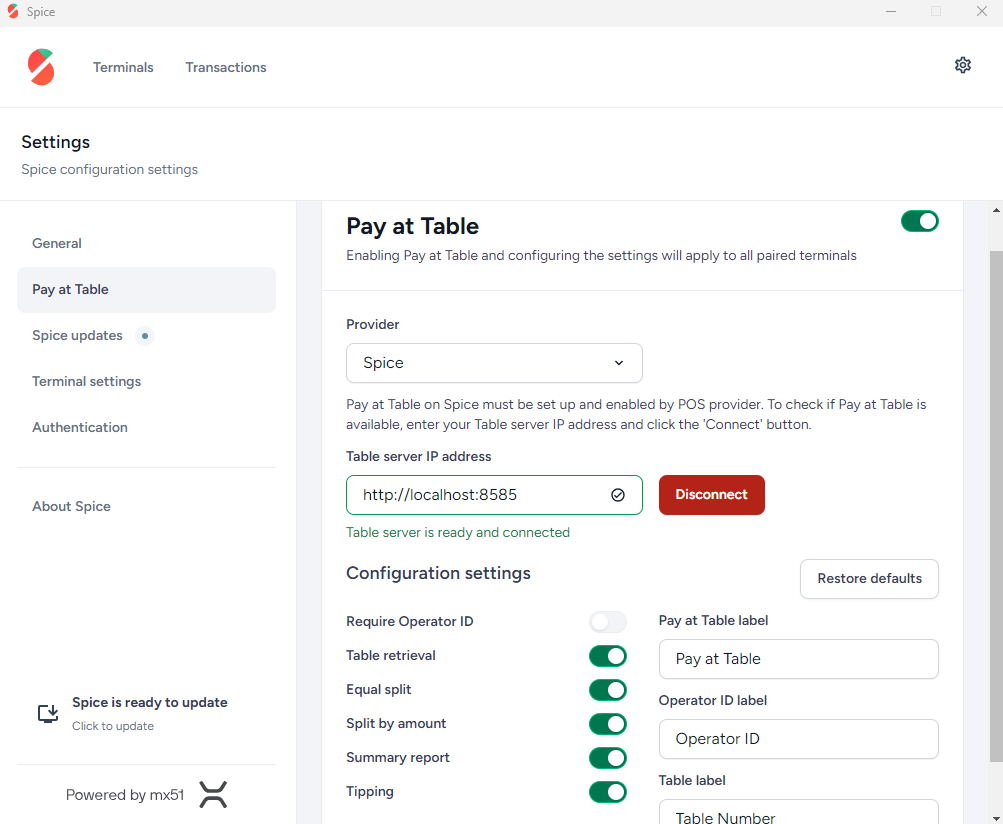Click the Table label input with Table Number
The image size is (1003, 824).
798,812
